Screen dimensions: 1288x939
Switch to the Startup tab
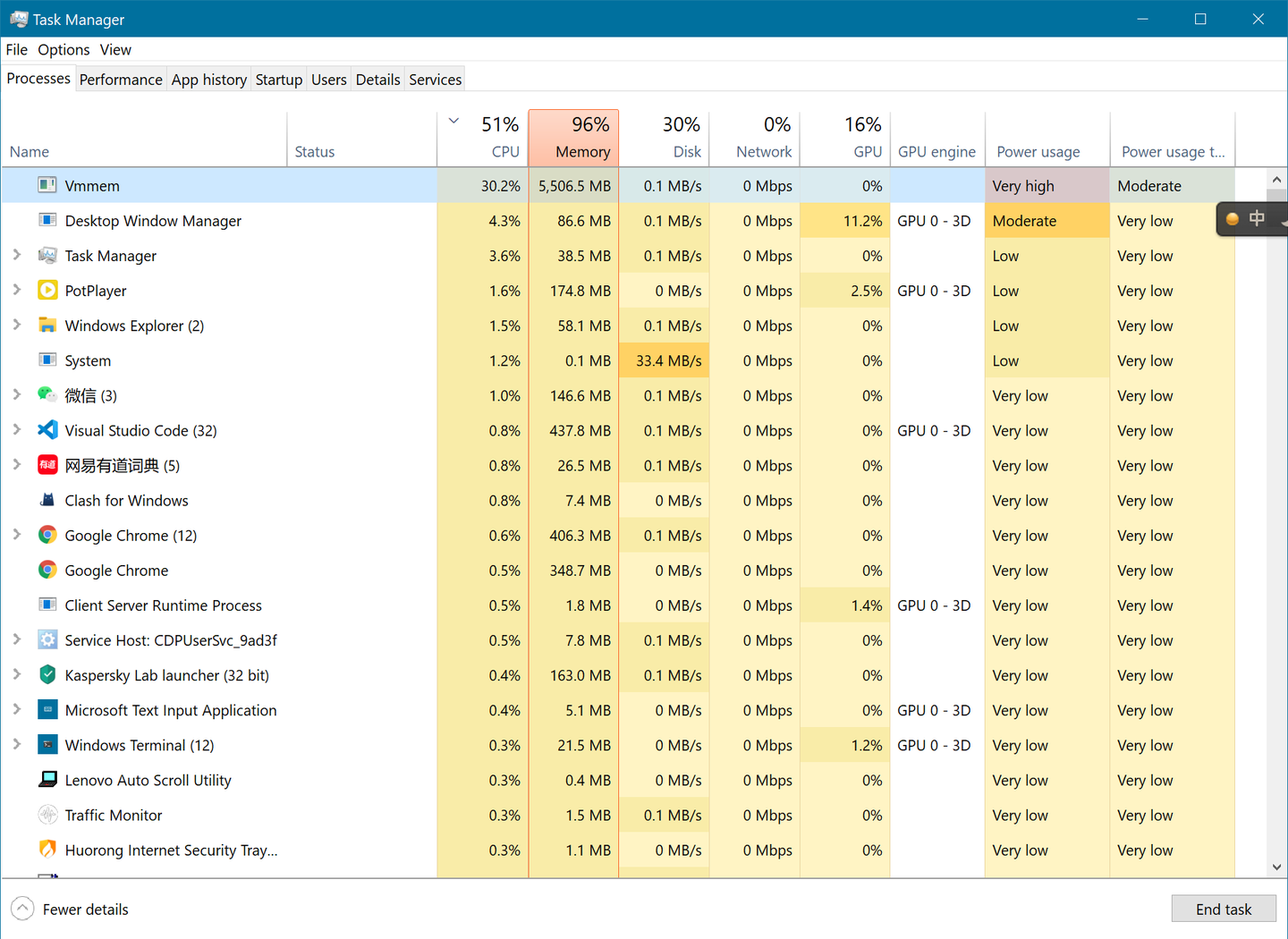279,80
